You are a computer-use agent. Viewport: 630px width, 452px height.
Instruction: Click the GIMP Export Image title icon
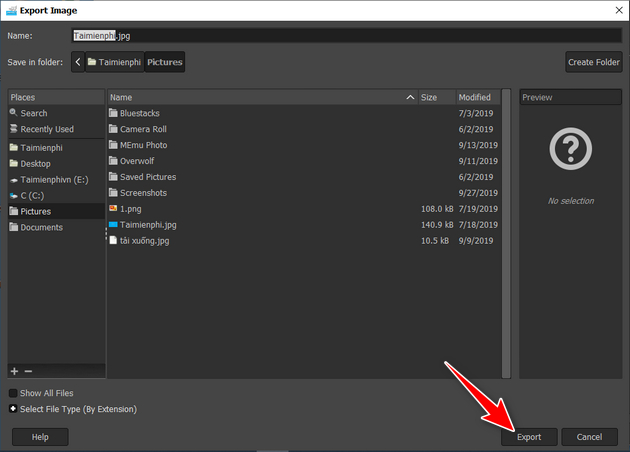click(x=11, y=10)
